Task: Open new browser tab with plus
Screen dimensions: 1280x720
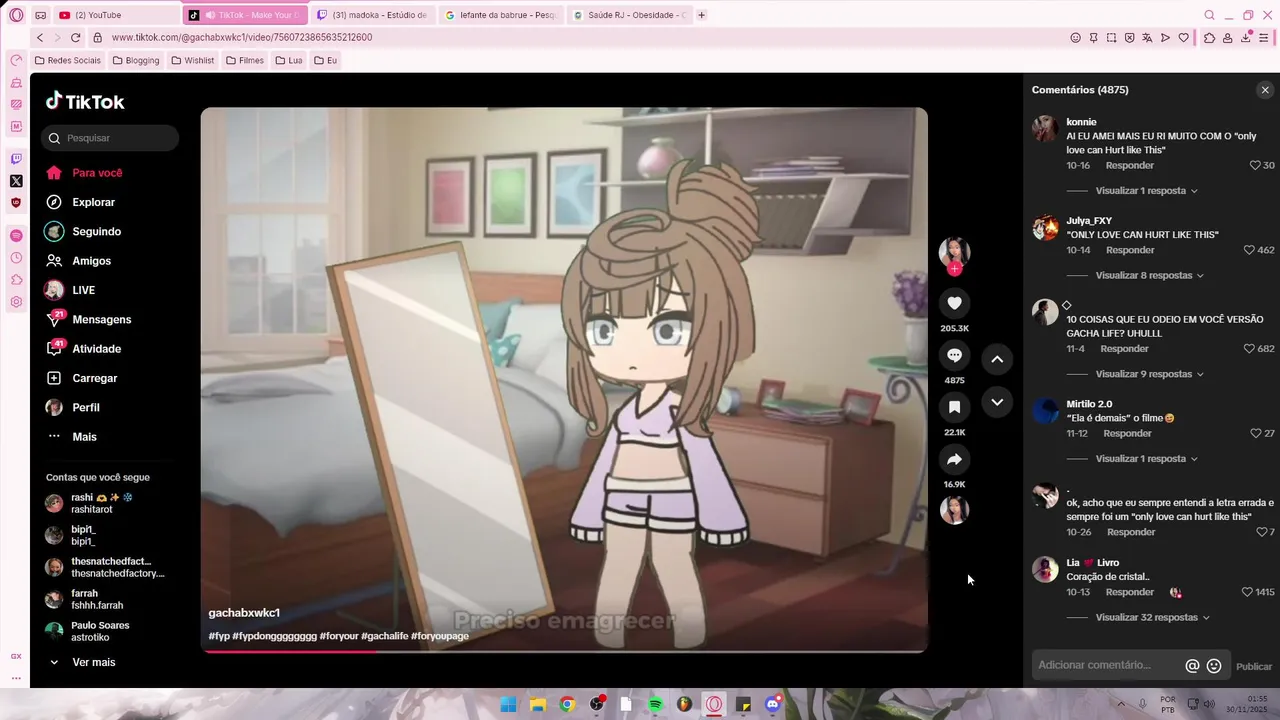Action: pos(701,15)
